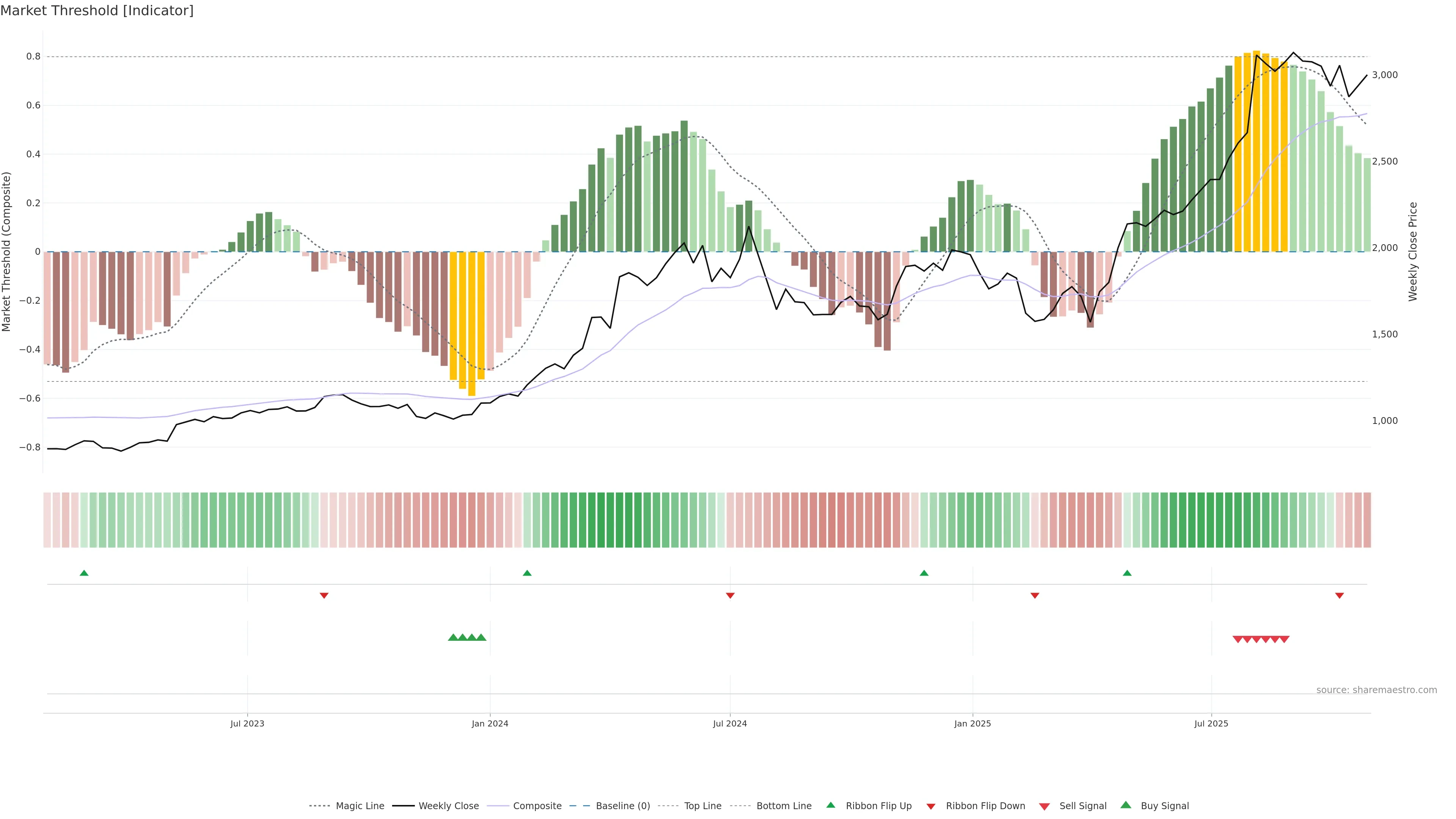Toggle the Magic Line legend entry
1456x819 pixels.
359,806
